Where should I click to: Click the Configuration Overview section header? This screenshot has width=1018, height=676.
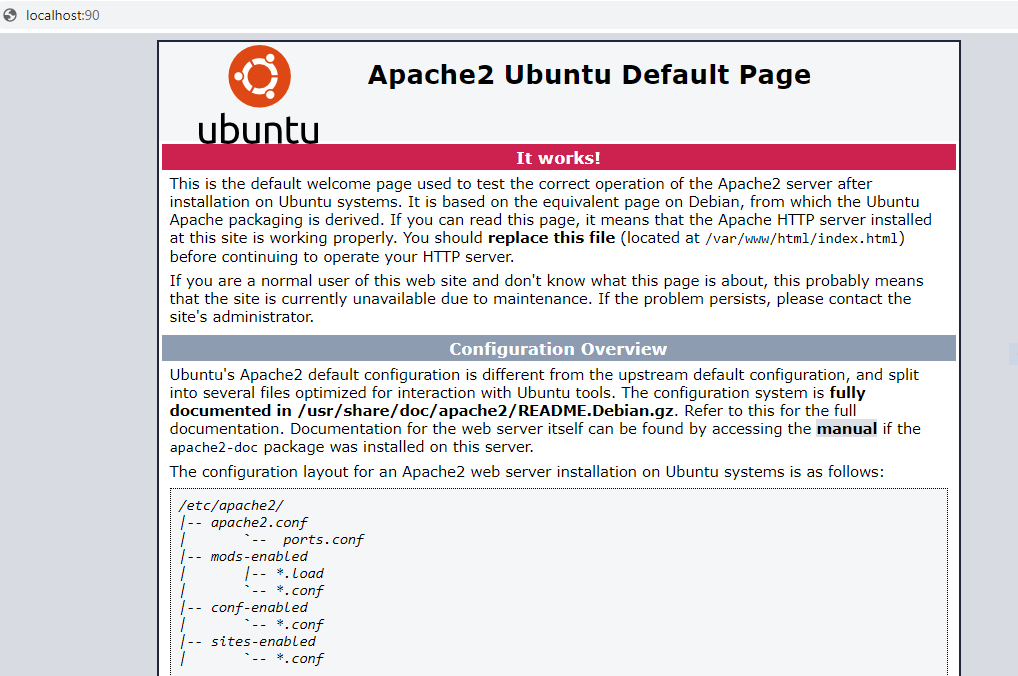coord(558,349)
